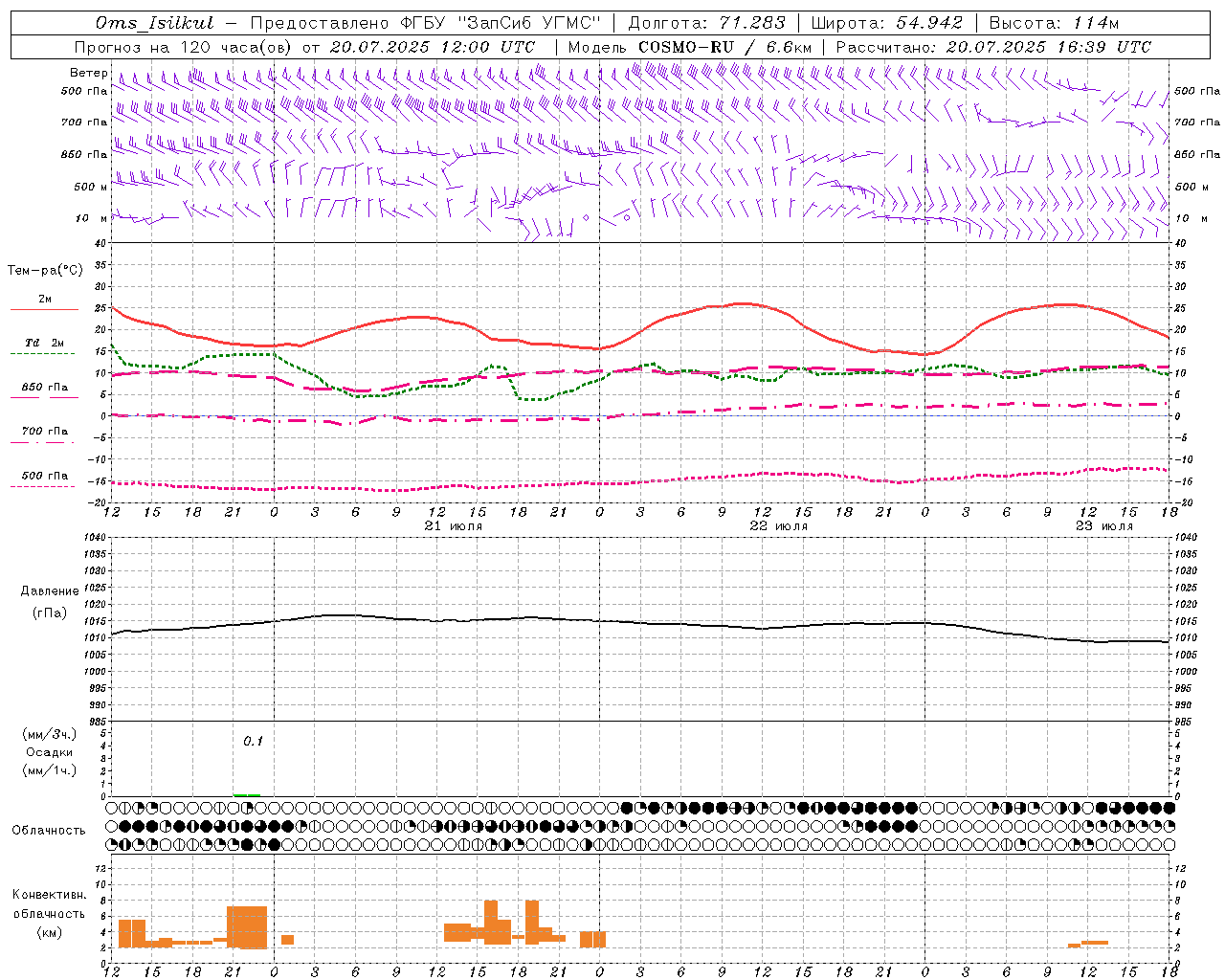Screen dimensions: 1225x980
Task: Click the red 2м temperature curve
Action: (639, 335)
